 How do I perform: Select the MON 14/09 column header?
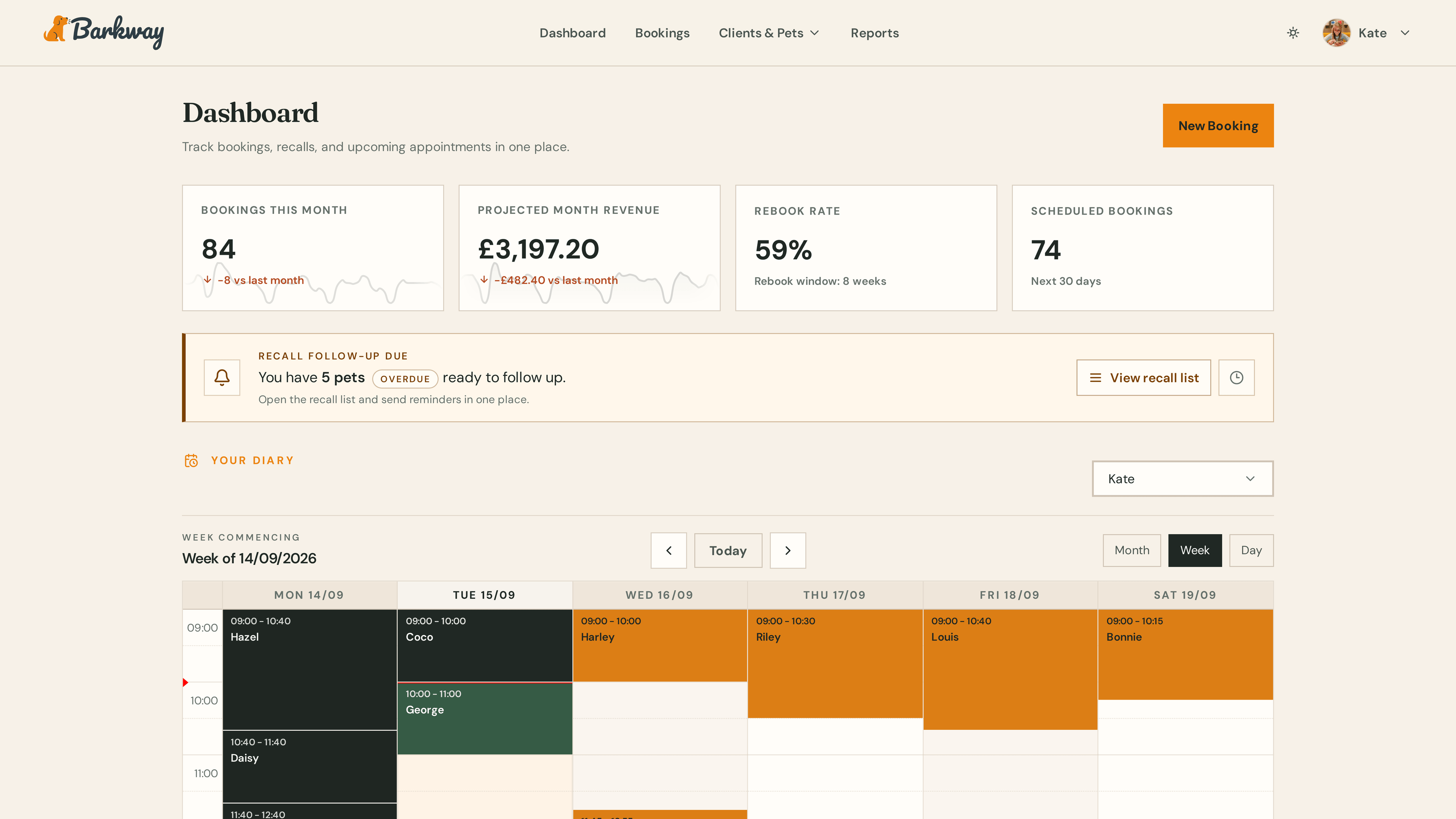309,595
